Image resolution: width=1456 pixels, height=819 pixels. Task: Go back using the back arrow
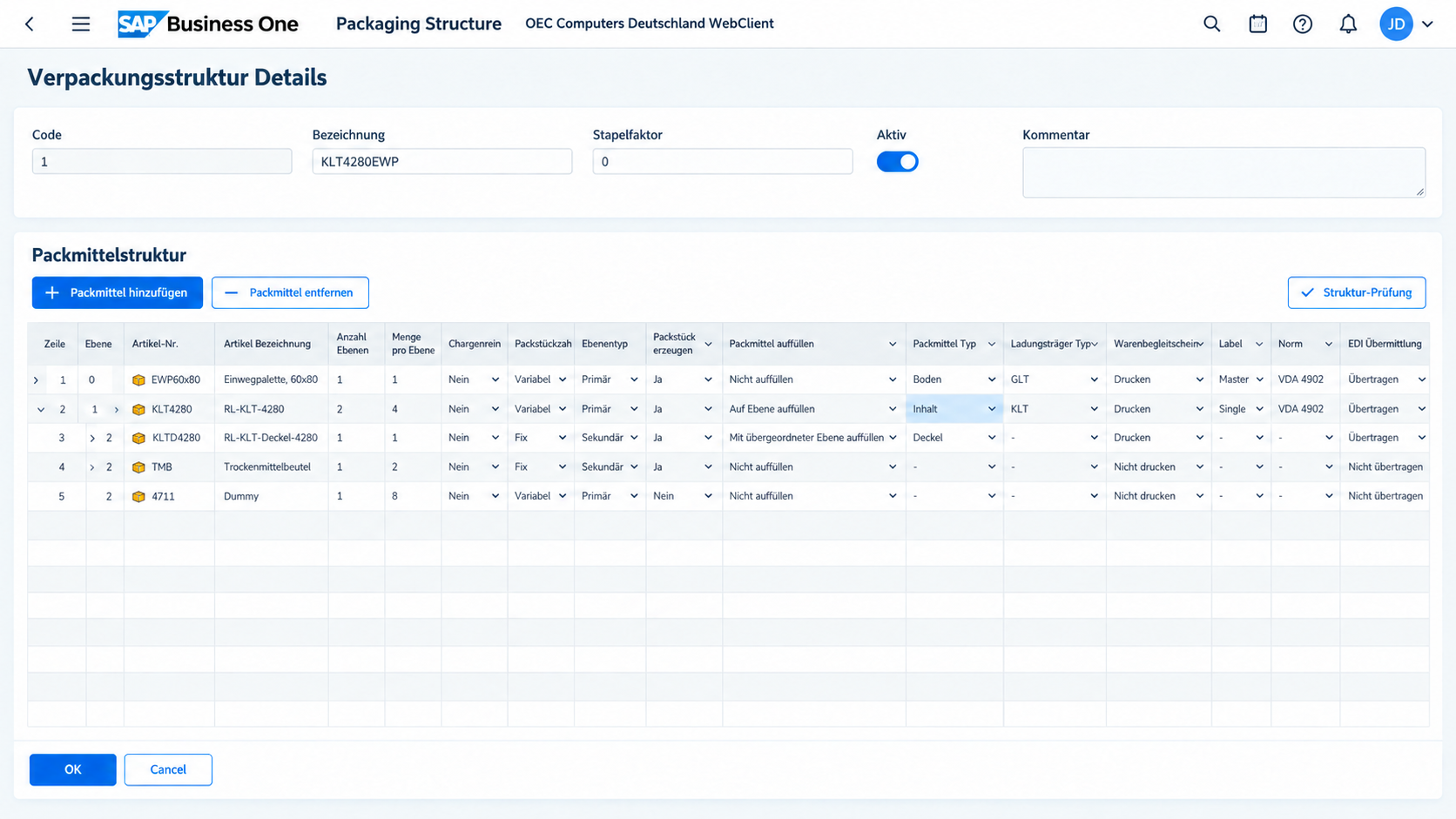click(30, 24)
